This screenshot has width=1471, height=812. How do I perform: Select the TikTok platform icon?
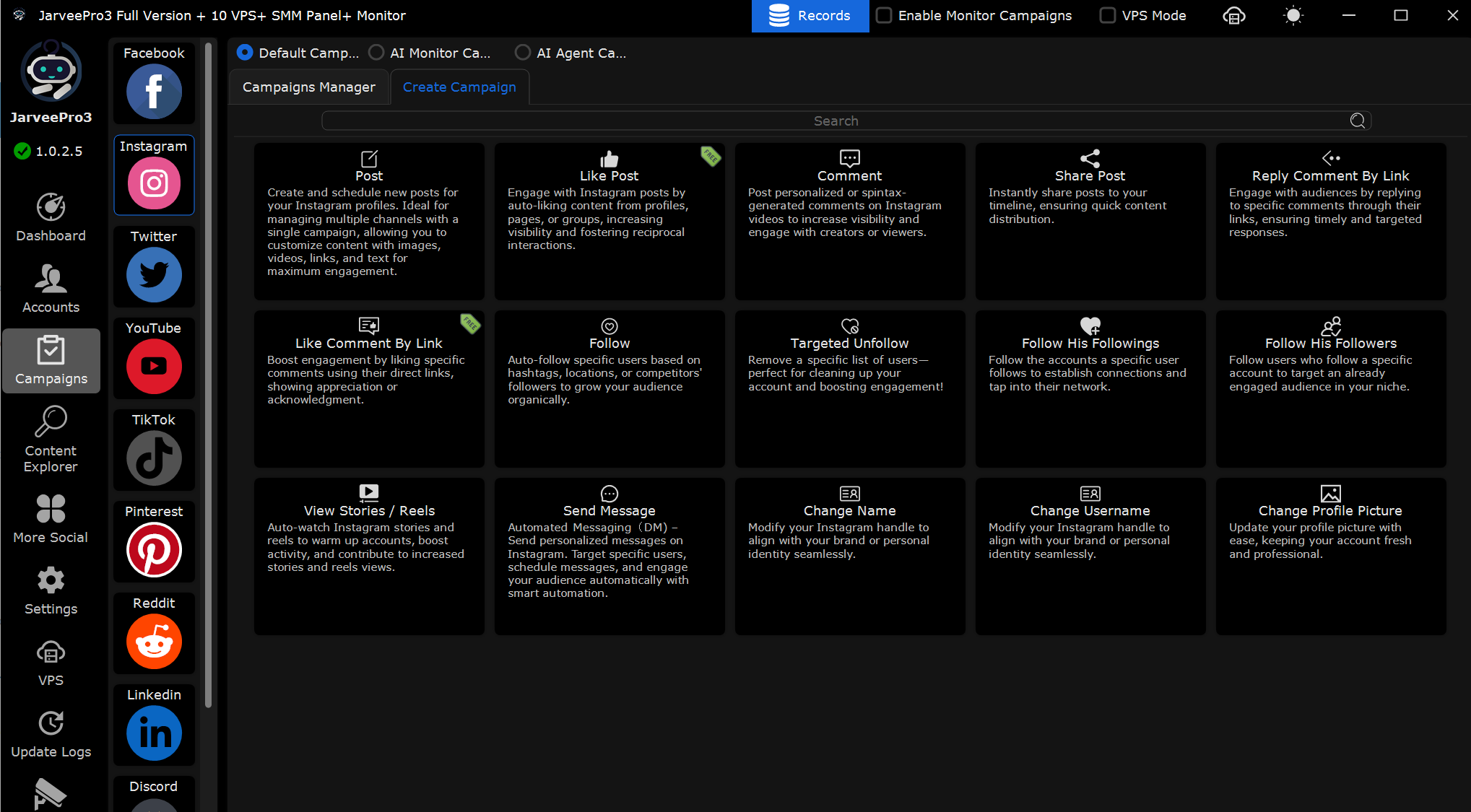tap(154, 458)
